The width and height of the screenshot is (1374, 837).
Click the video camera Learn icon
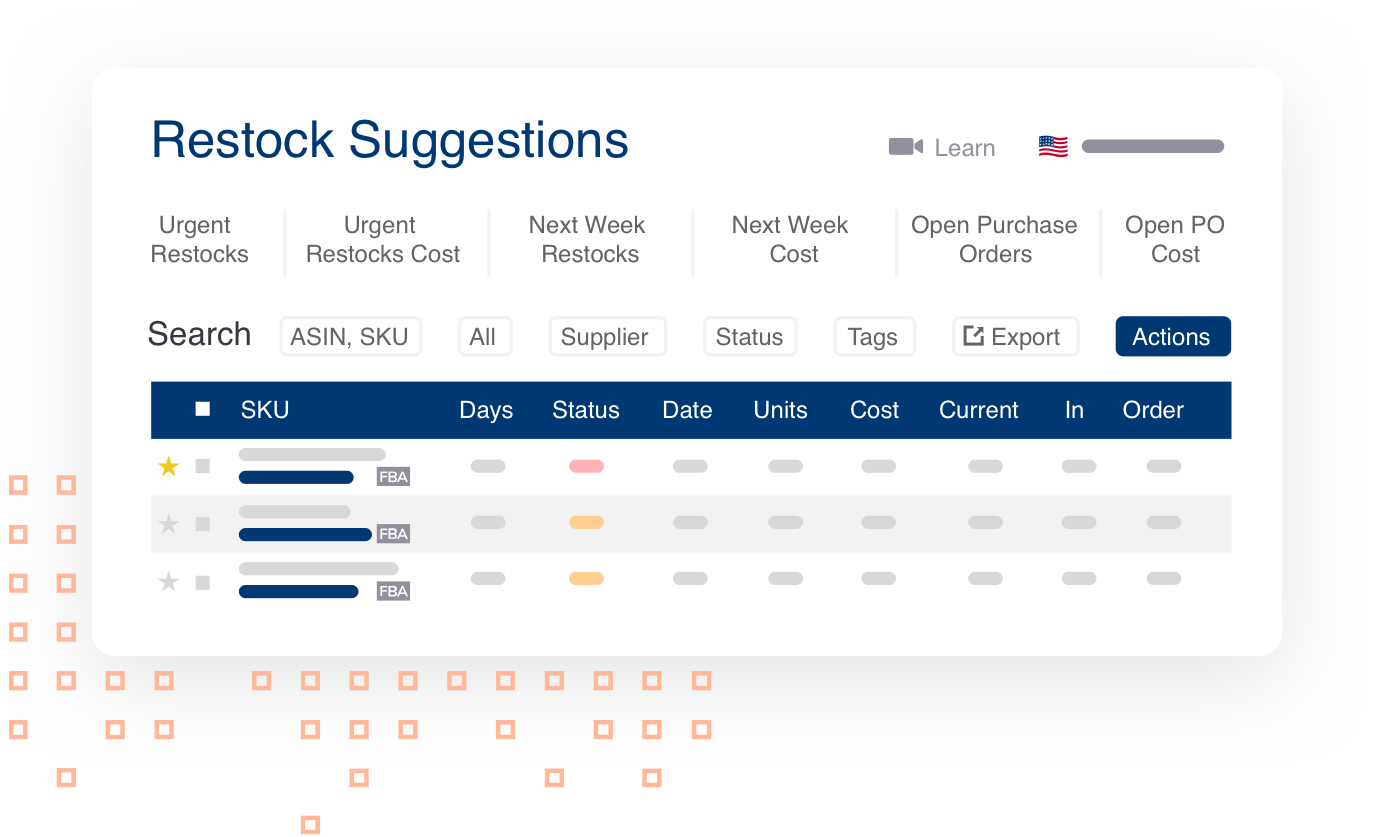(905, 147)
